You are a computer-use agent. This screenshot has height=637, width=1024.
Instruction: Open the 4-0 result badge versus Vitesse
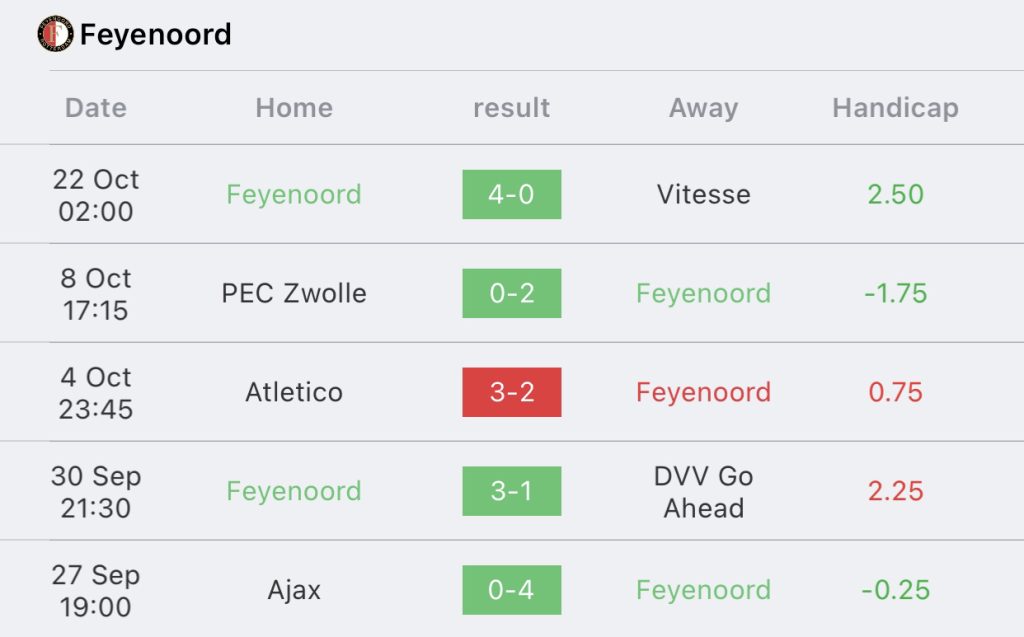pyautogui.click(x=512, y=195)
